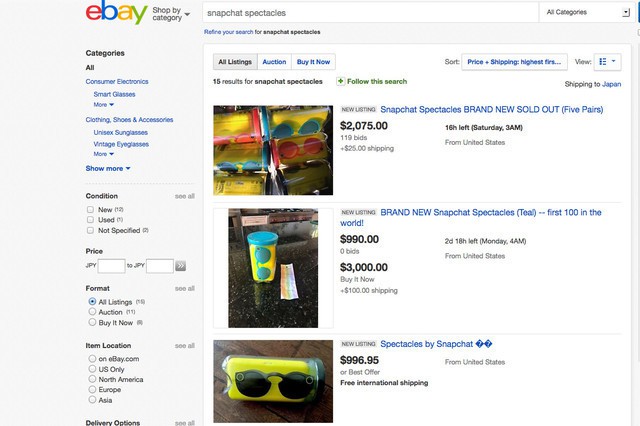Expand Shop by category menu
640x426 pixels.
point(168,14)
